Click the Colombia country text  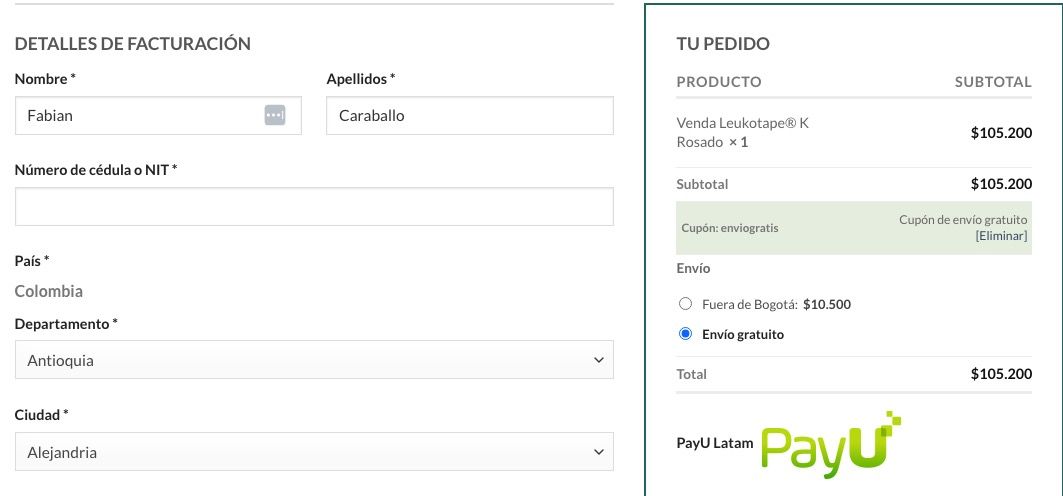[x=49, y=291]
